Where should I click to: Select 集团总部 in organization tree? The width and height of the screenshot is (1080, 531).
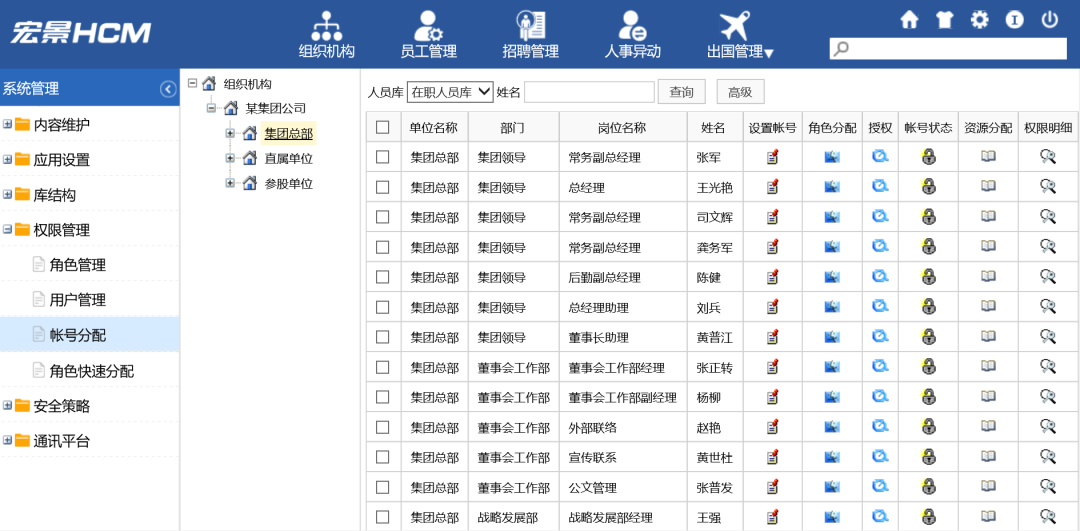point(289,134)
